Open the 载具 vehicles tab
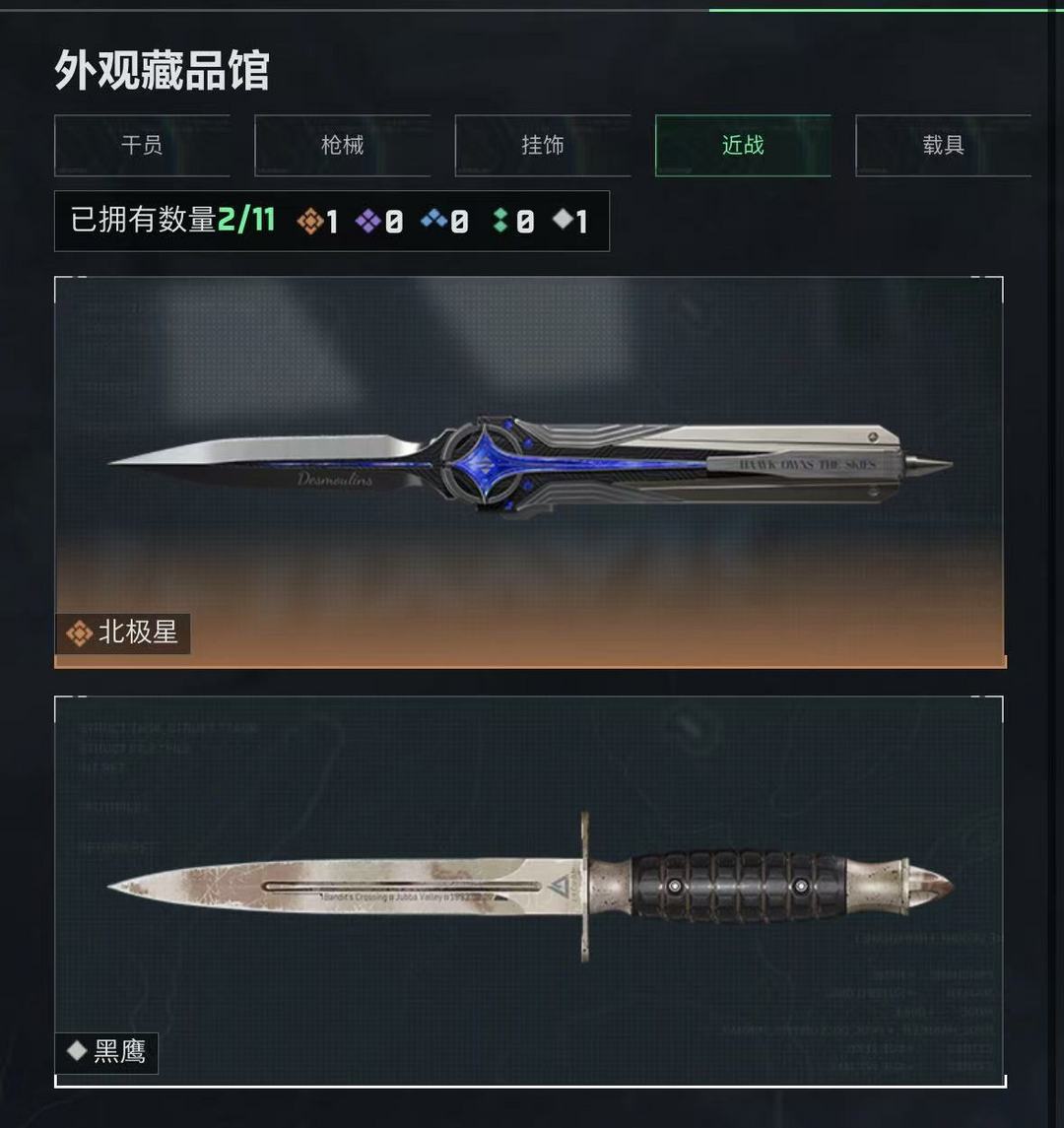 pos(943,146)
